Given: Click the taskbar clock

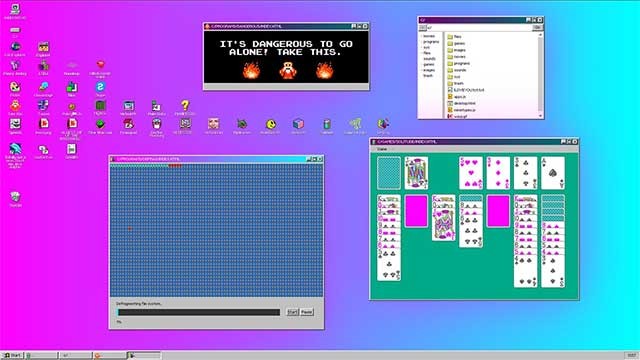Looking at the screenshot, I should 631,356.
